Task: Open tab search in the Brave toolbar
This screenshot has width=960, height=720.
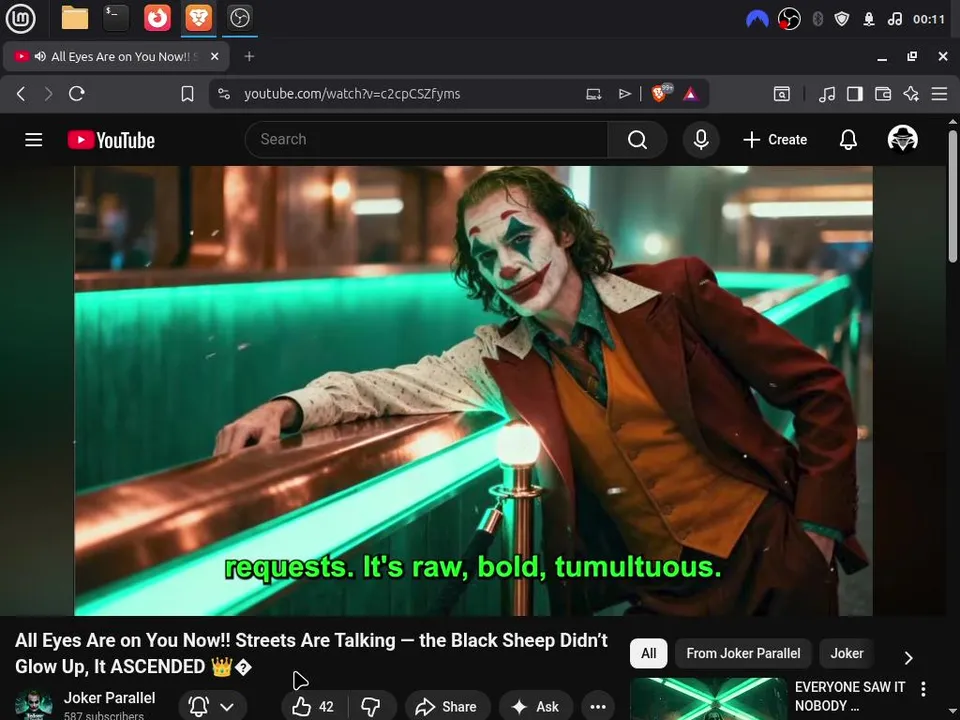Action: pos(782,94)
